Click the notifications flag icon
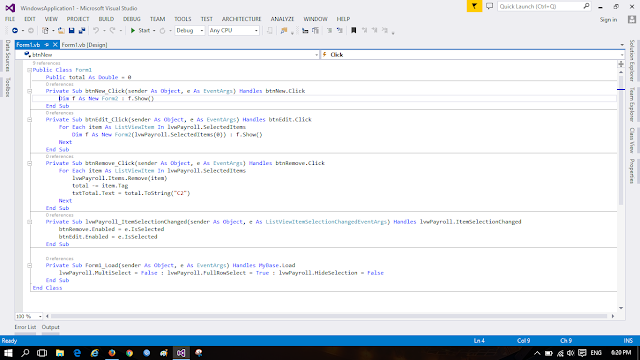This screenshot has width=640, height=360. [474, 6]
